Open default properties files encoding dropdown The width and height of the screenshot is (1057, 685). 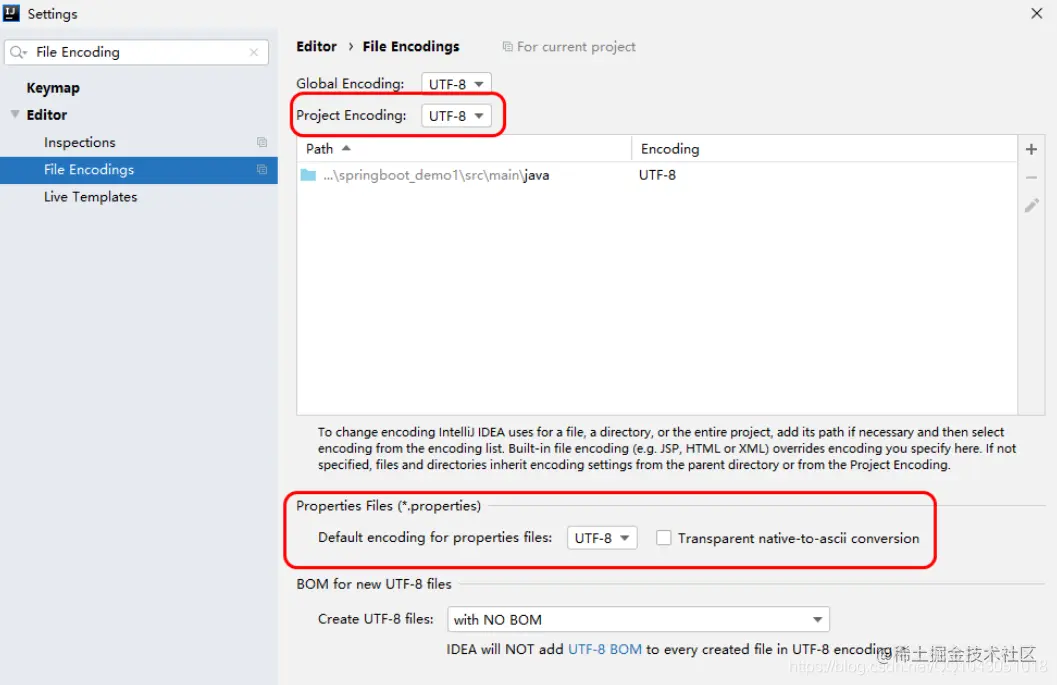click(601, 538)
